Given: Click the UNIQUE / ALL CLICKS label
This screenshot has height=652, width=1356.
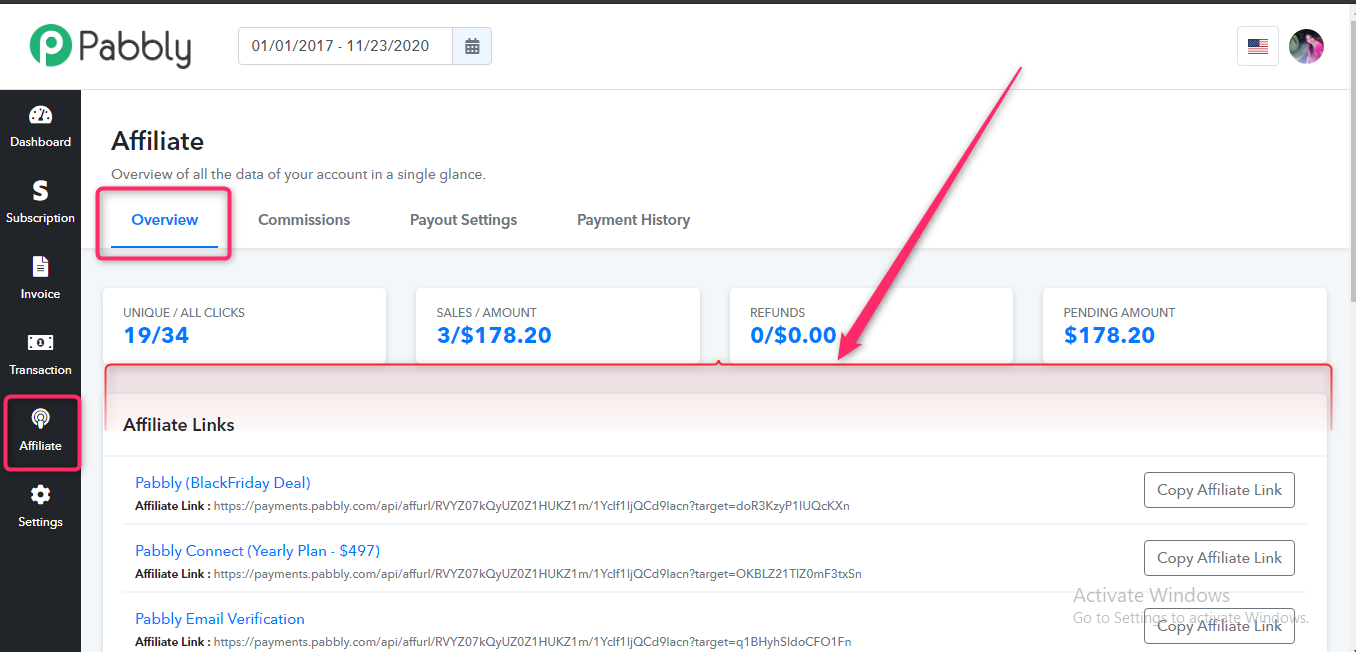Looking at the screenshot, I should pos(184,313).
